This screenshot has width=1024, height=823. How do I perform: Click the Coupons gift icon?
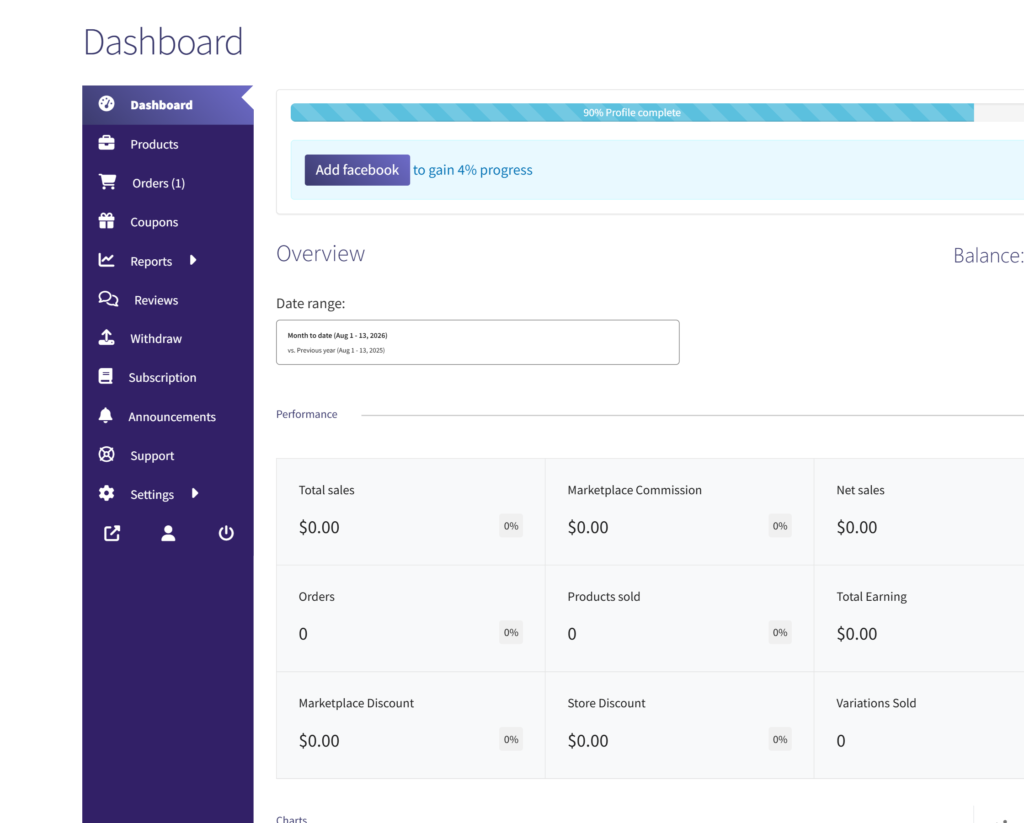coord(106,221)
